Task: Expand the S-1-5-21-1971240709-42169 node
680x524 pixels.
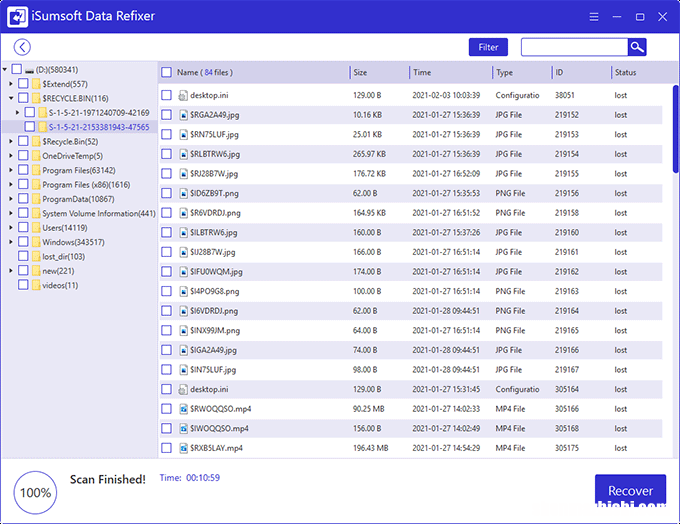Action: [x=17, y=112]
